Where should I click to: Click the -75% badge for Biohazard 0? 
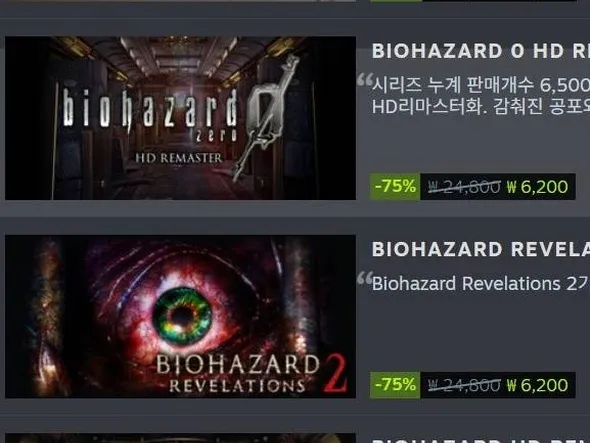pyautogui.click(x=395, y=186)
